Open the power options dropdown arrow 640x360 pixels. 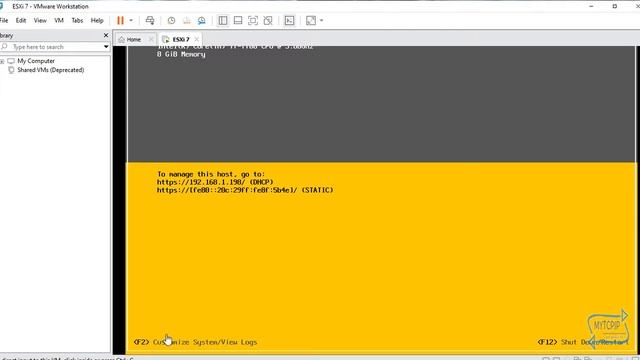[131, 20]
